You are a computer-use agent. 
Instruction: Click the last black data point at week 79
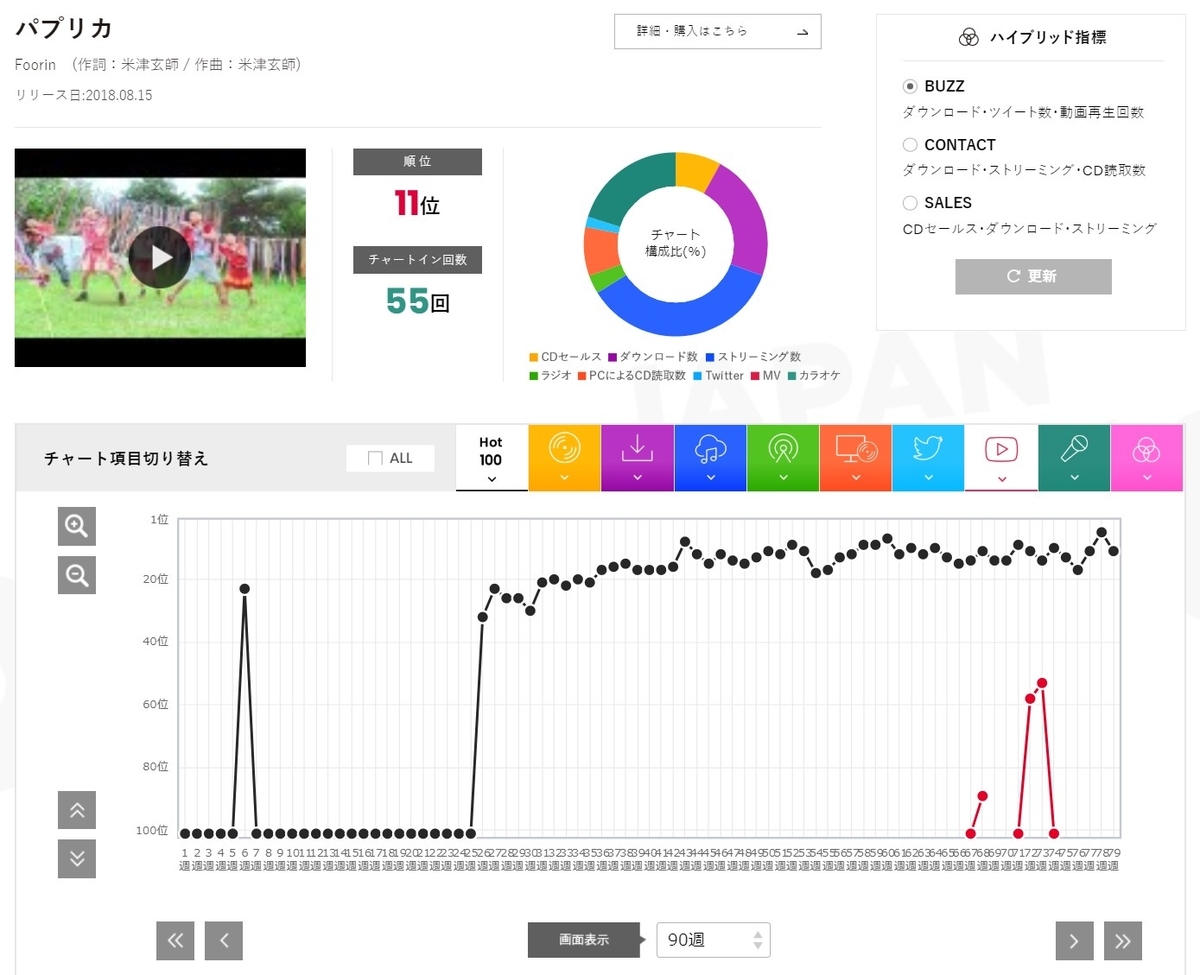(1113, 551)
